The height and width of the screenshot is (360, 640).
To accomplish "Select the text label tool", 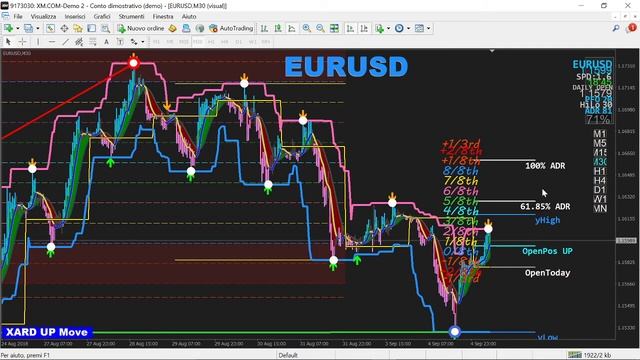I will (120, 42).
